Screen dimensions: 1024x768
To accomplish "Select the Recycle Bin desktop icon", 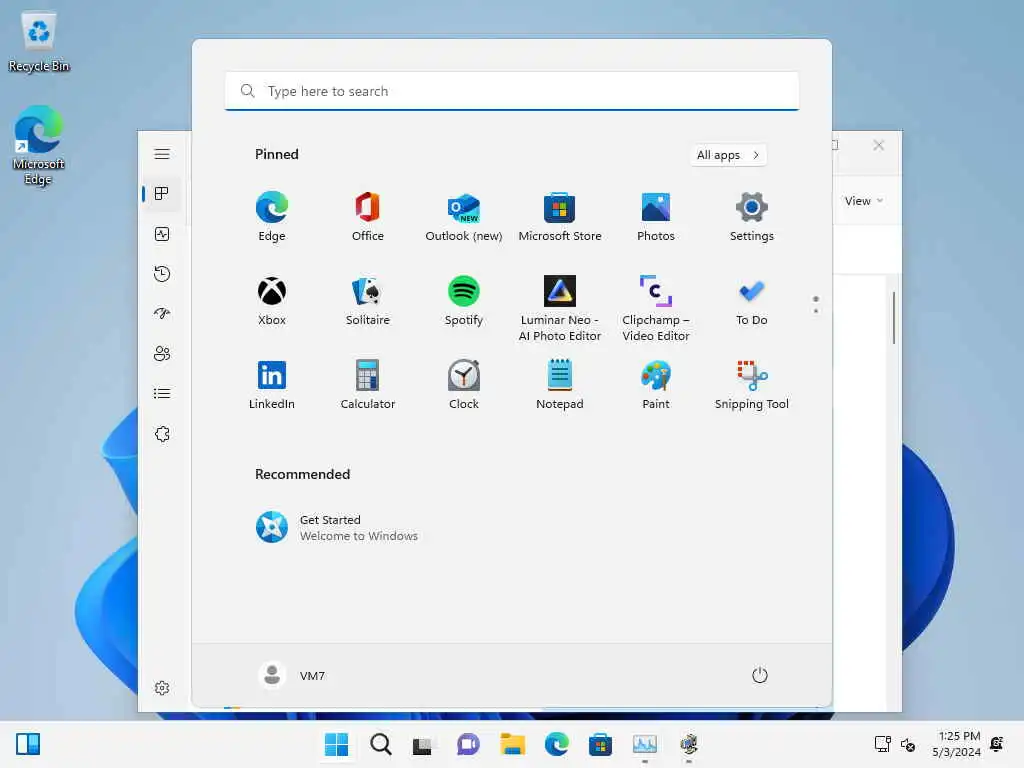I will 39,41.
